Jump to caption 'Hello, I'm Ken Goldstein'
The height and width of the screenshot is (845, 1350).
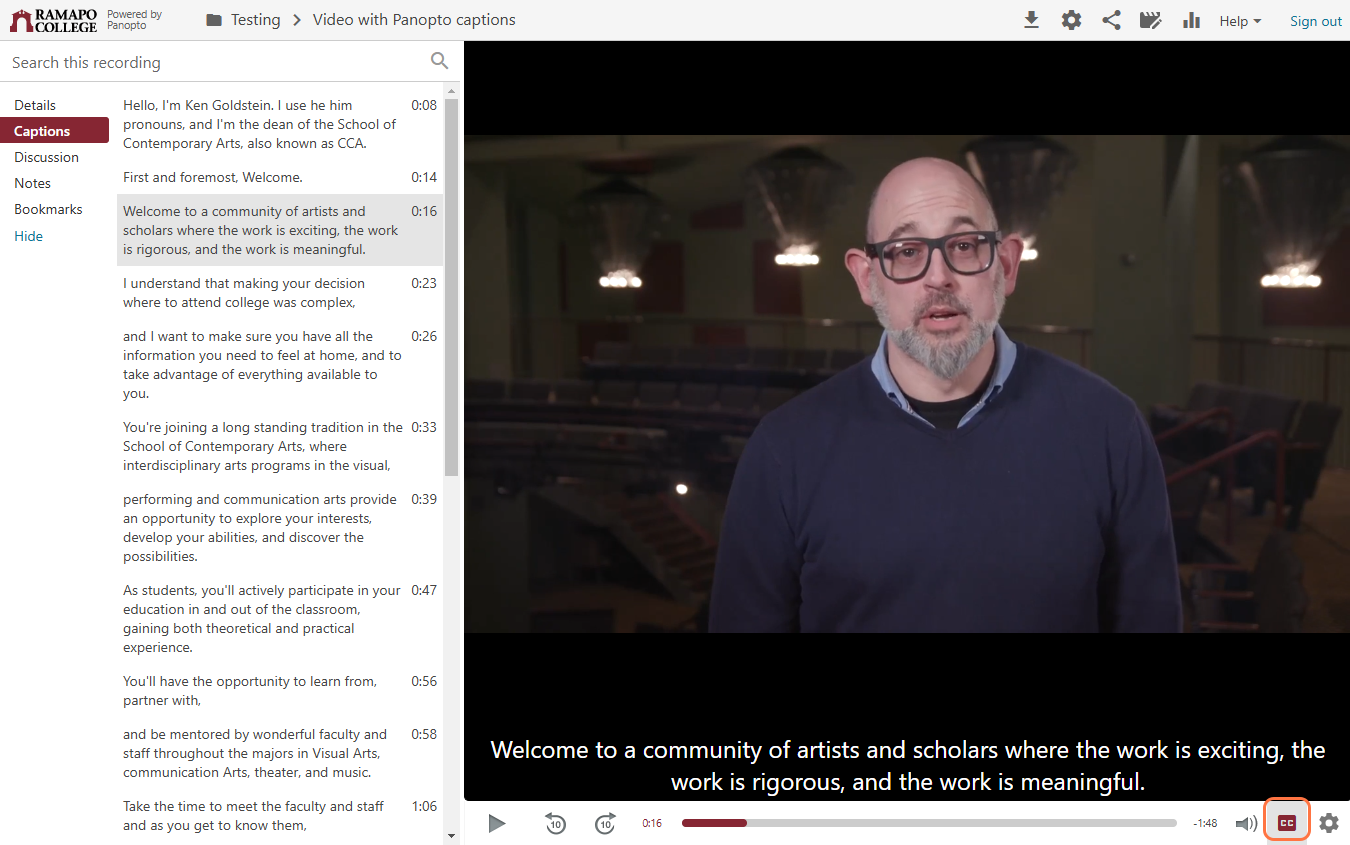click(280, 124)
